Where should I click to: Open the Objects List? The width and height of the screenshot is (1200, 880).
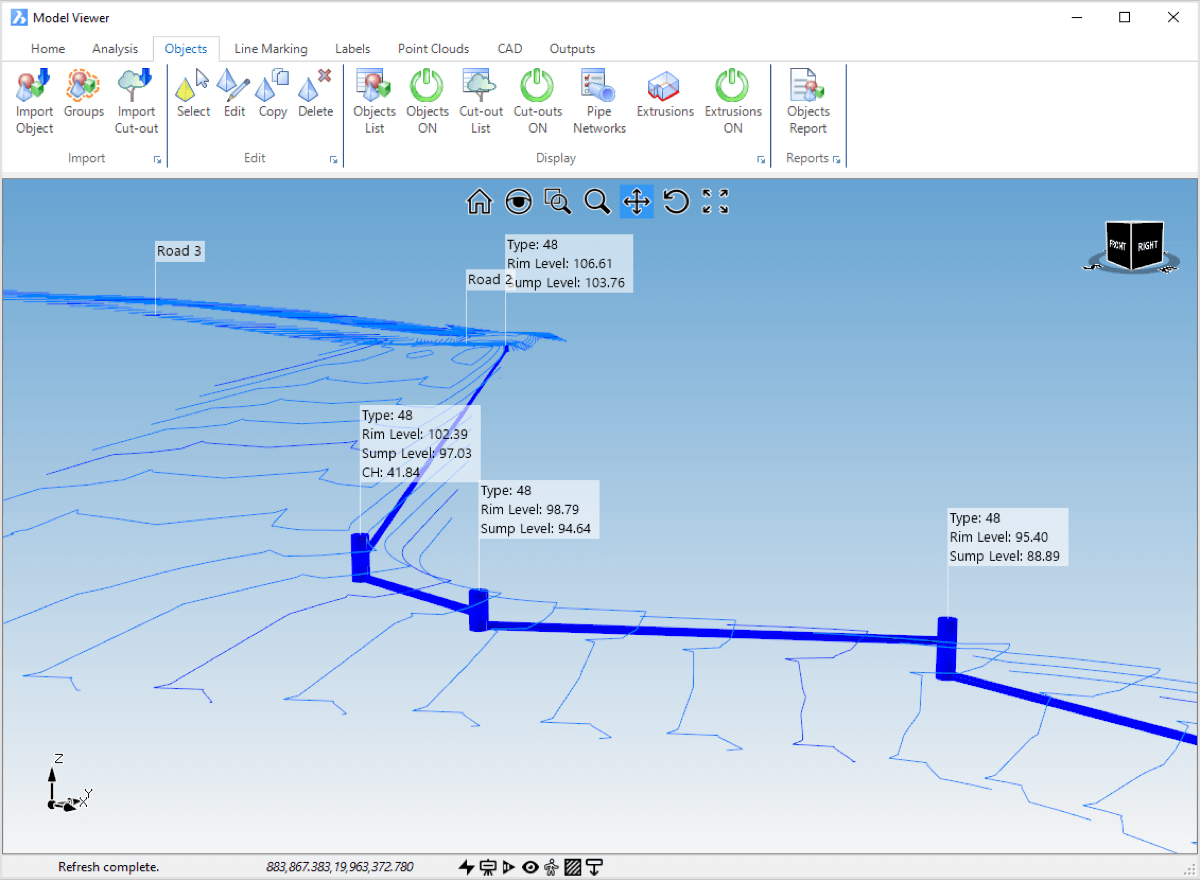point(374,102)
